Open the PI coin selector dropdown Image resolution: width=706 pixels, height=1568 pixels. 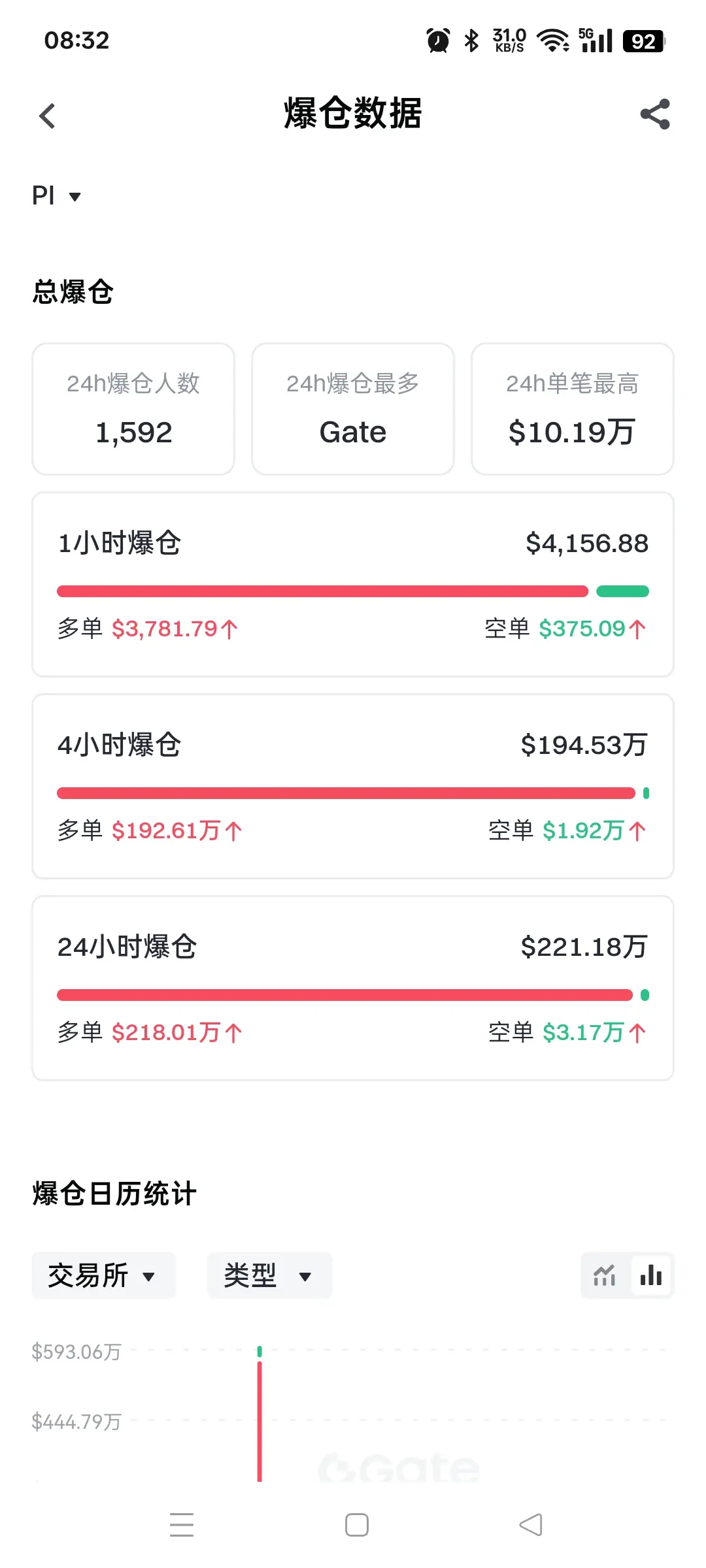click(56, 195)
